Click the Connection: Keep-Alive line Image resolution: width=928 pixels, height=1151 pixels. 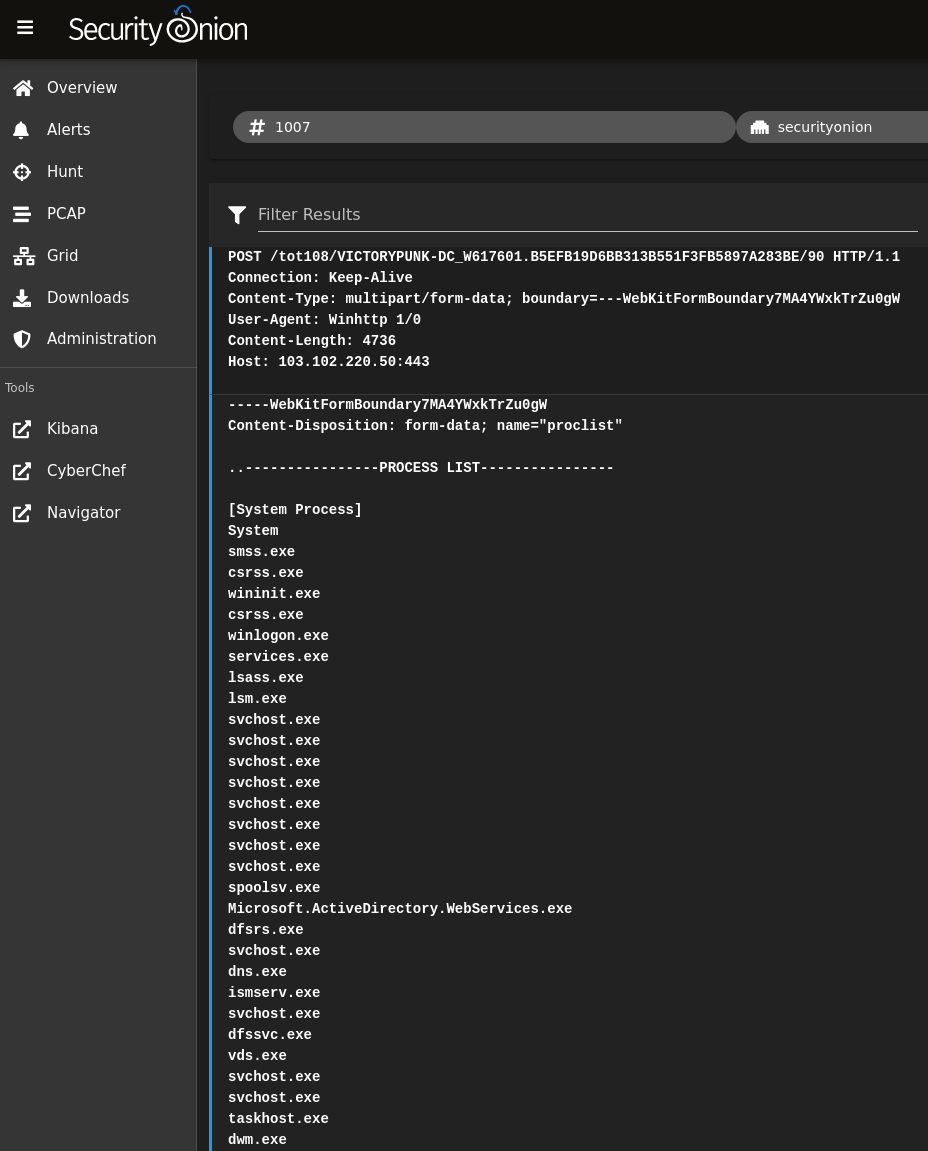[x=320, y=277]
